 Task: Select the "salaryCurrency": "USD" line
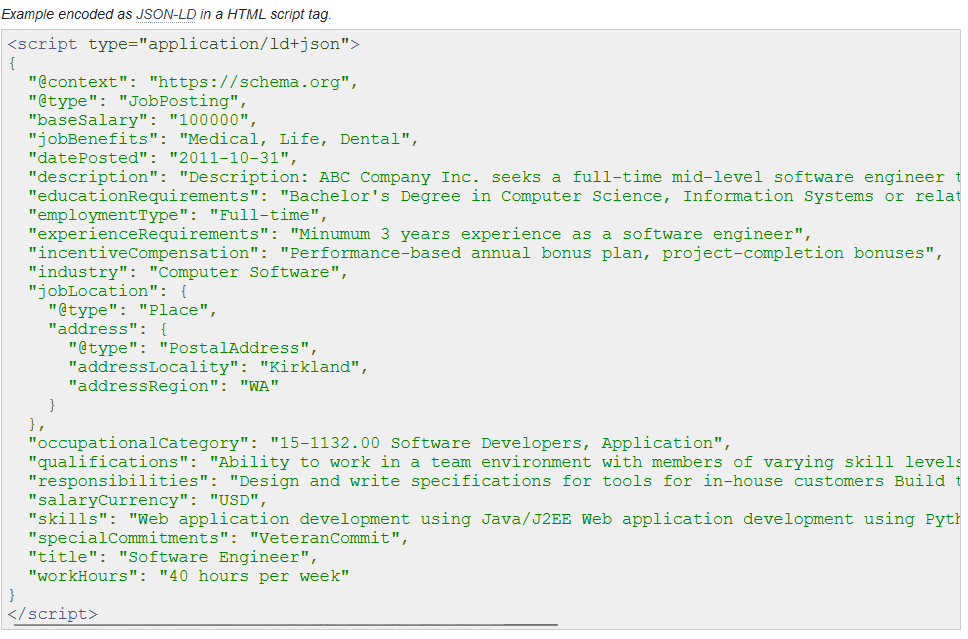147,501
